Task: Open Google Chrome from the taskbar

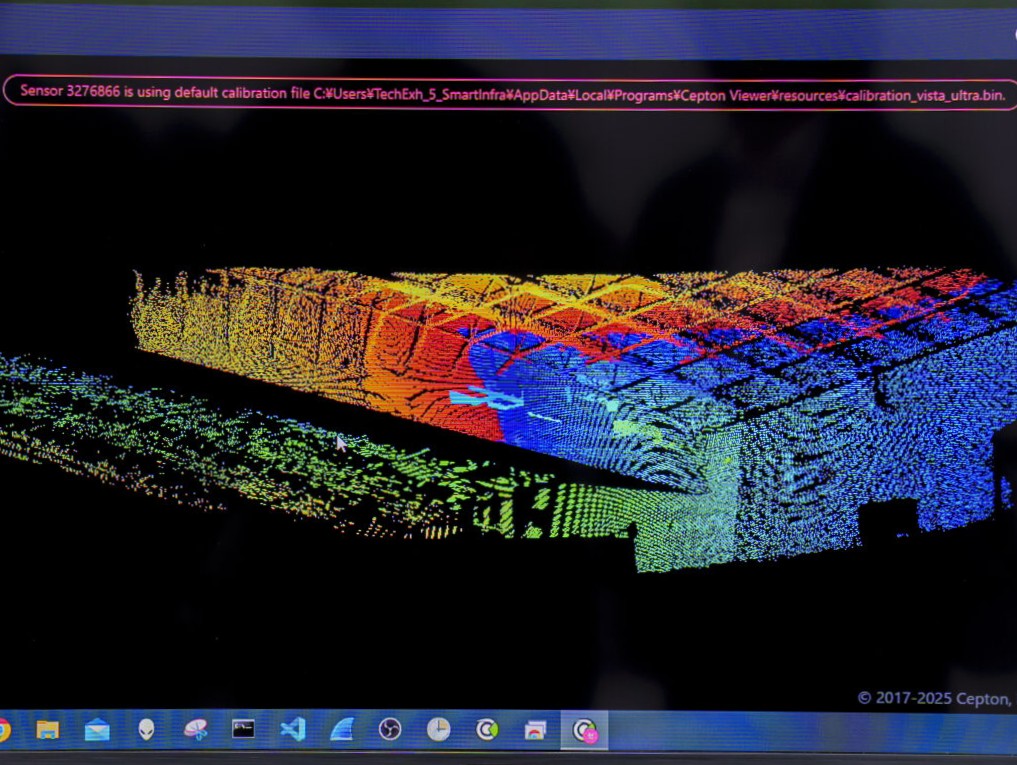Action: click(3, 730)
